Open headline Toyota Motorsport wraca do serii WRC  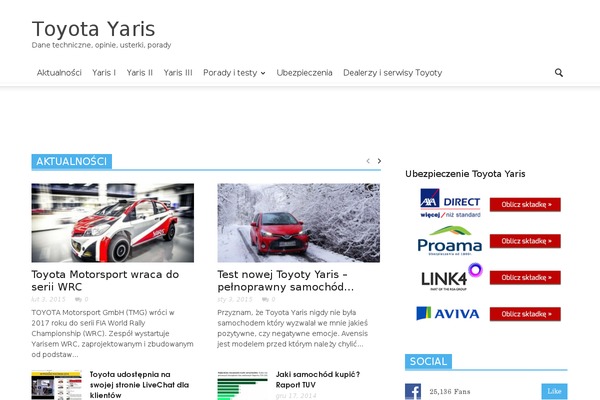coord(105,281)
